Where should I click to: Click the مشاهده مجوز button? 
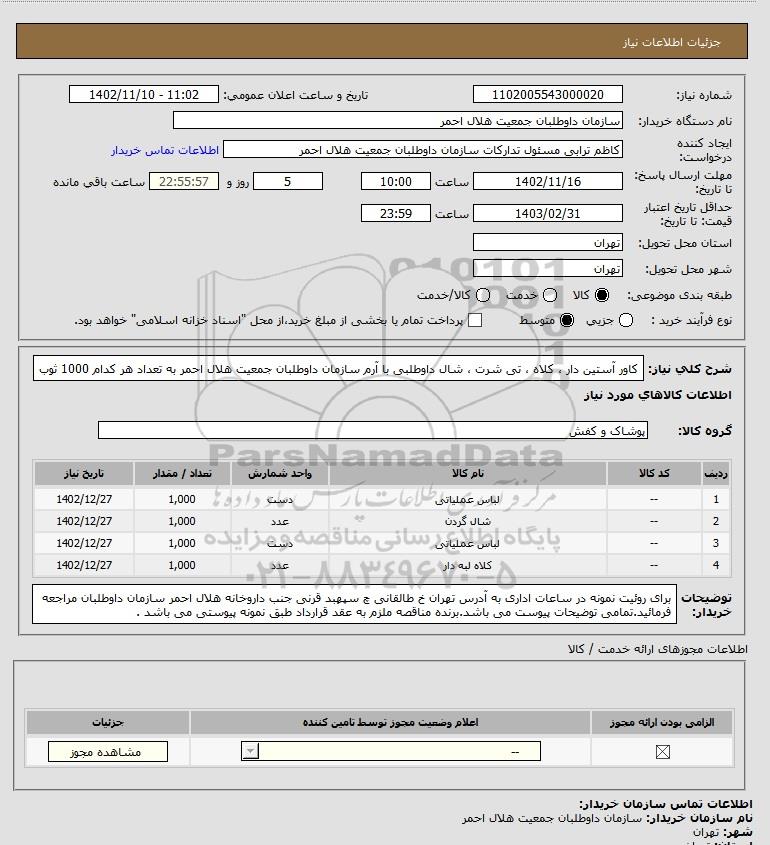click(x=108, y=752)
